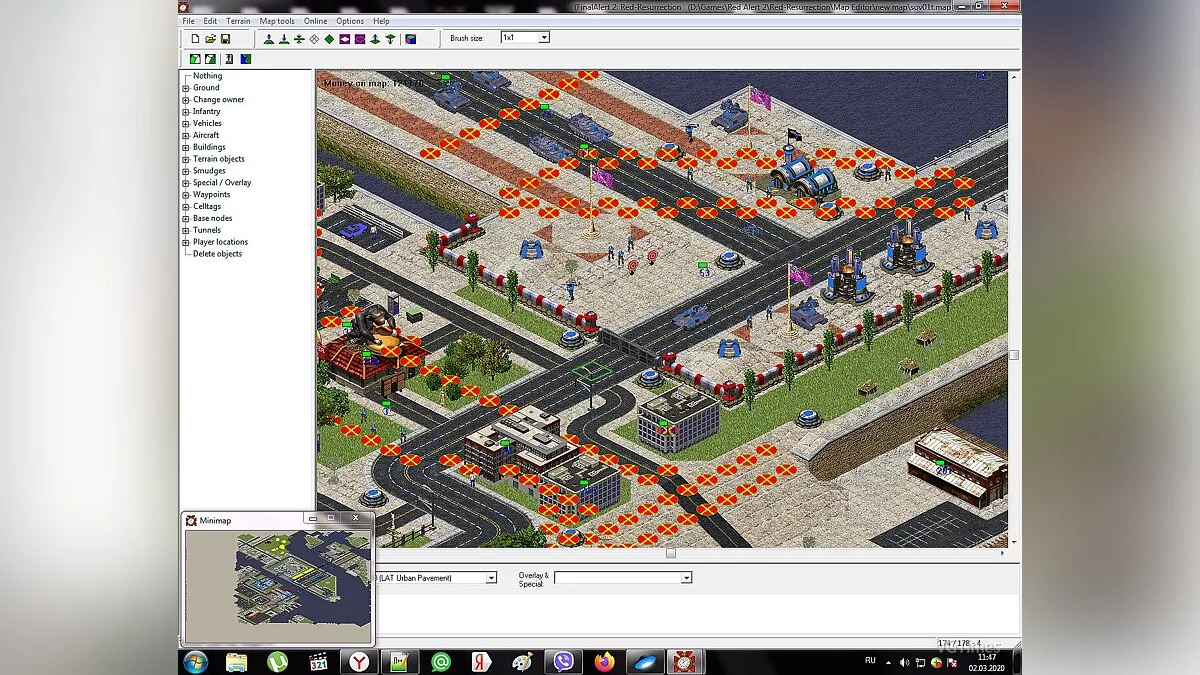This screenshot has height=675, width=1200.
Task: Expand the Infantry tree node
Action: pyautogui.click(x=186, y=112)
